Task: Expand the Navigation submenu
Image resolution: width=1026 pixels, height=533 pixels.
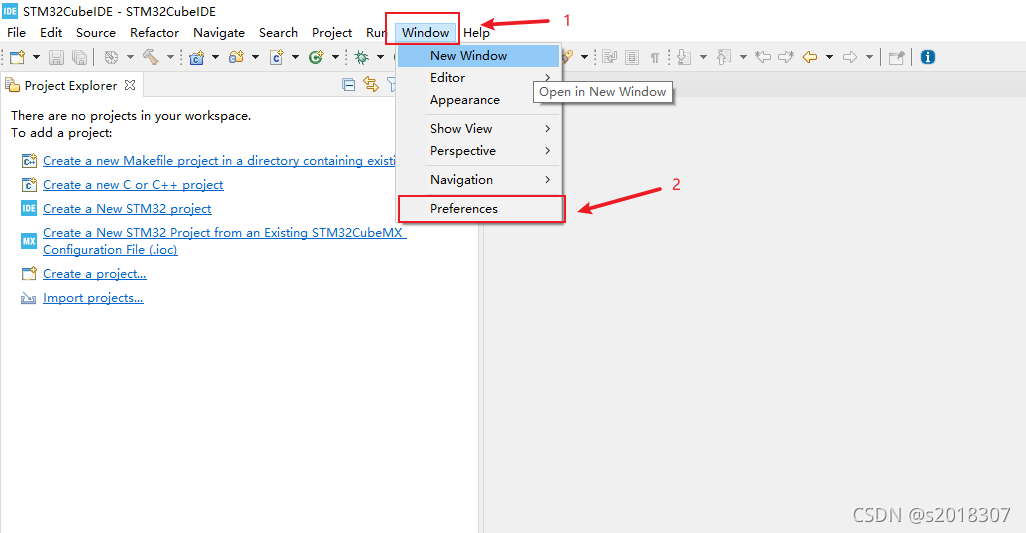Action: pos(478,180)
